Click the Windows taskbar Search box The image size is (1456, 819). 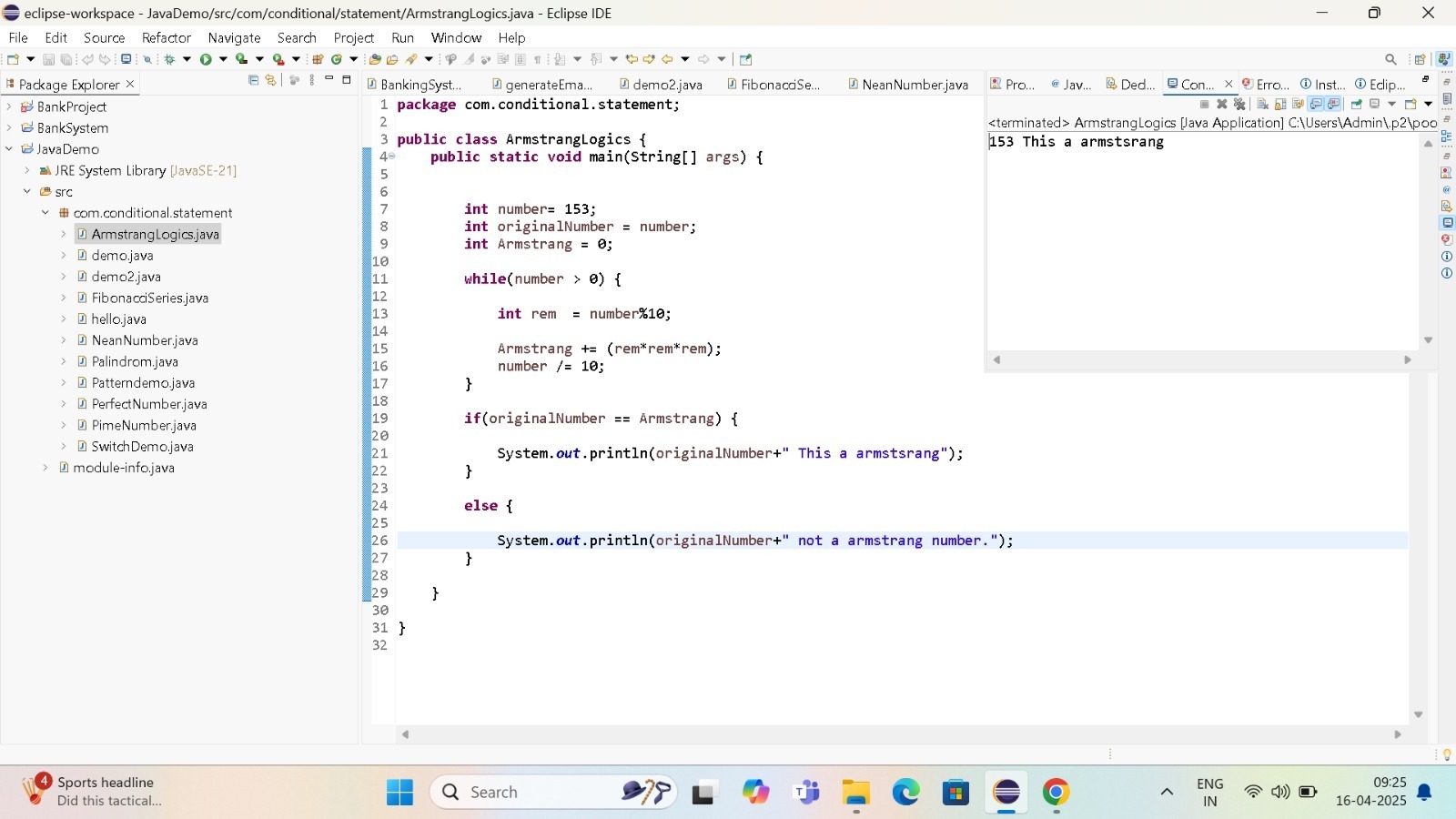pyautogui.click(x=555, y=792)
